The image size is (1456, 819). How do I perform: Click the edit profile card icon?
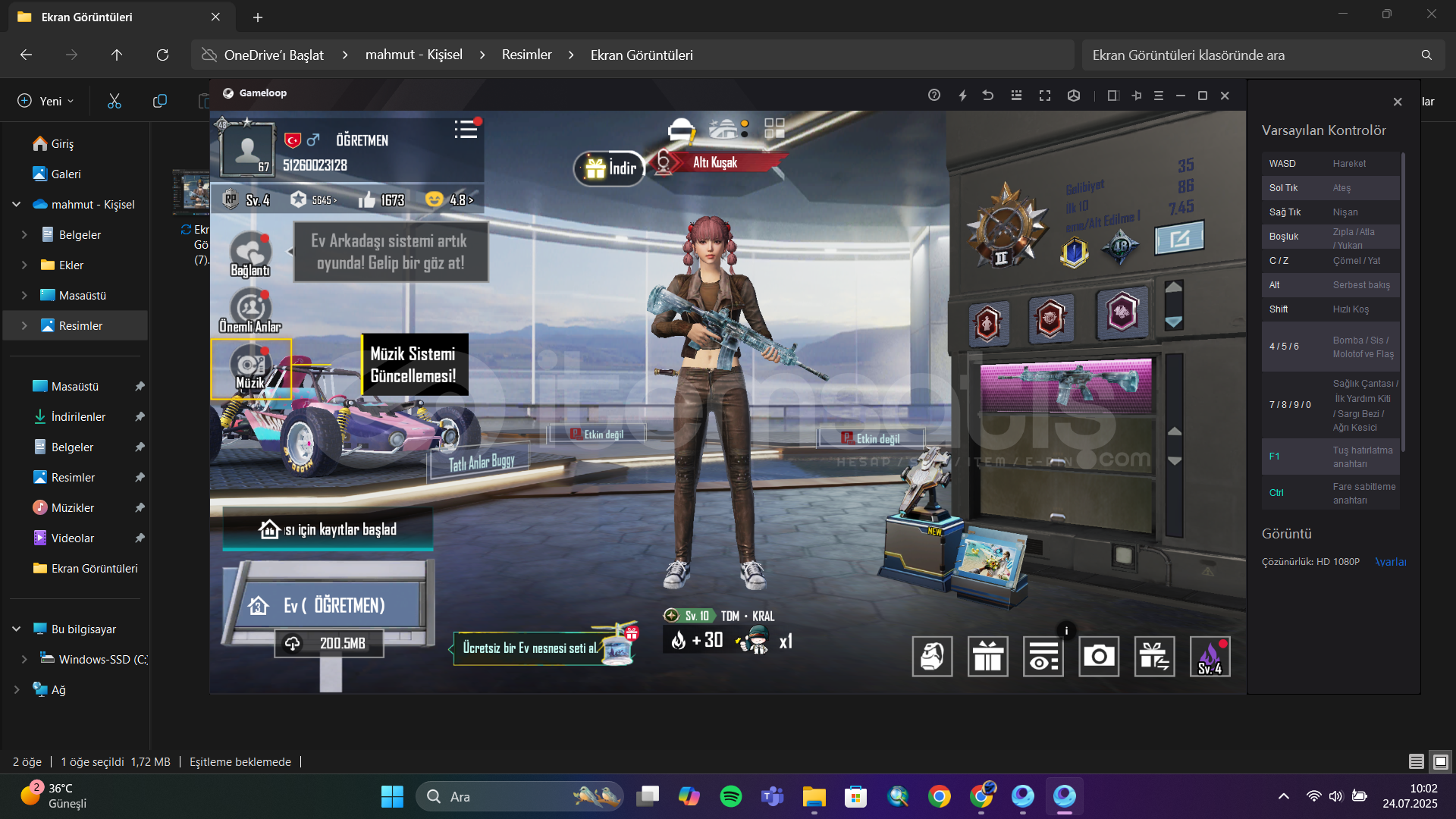coord(1179,239)
